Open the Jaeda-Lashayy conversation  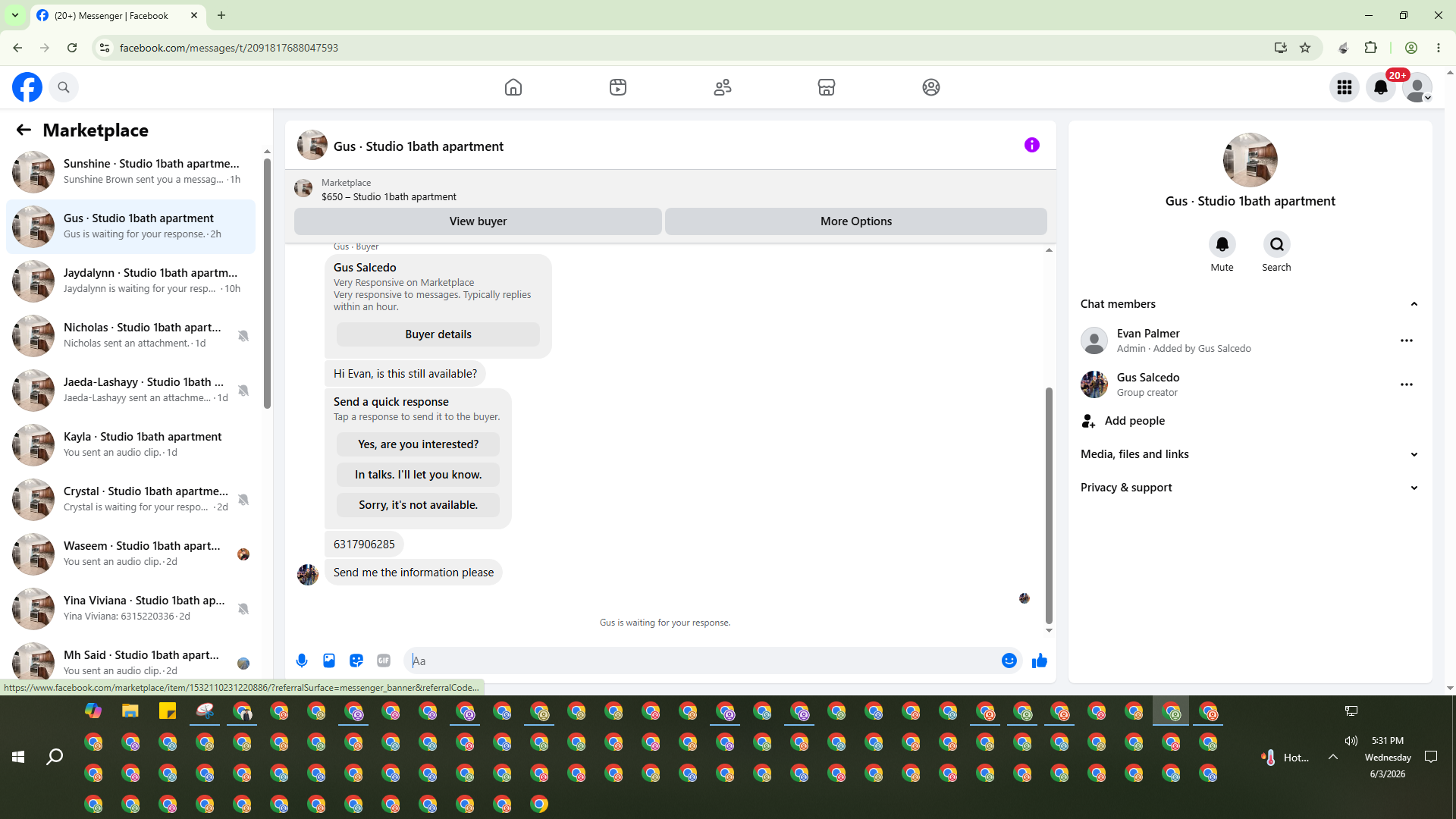(x=130, y=391)
